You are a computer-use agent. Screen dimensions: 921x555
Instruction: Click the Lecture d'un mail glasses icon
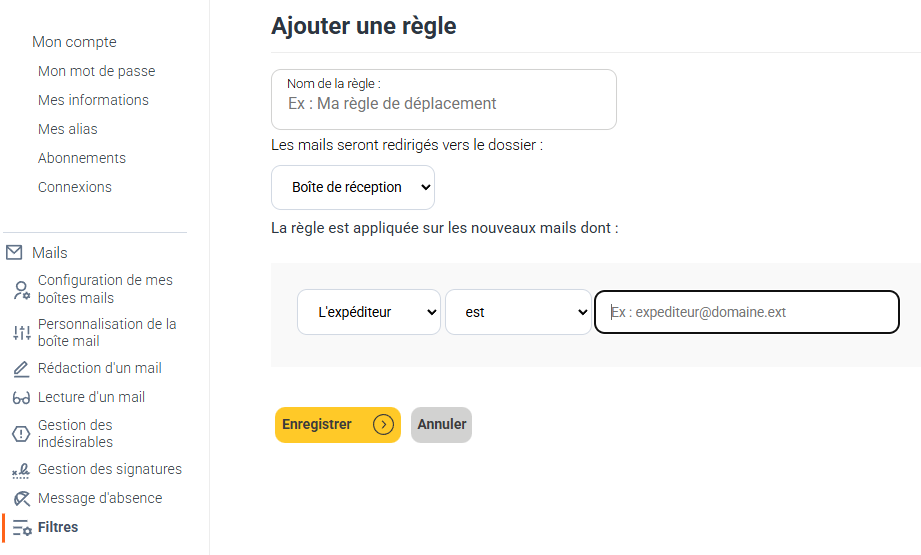(21, 398)
